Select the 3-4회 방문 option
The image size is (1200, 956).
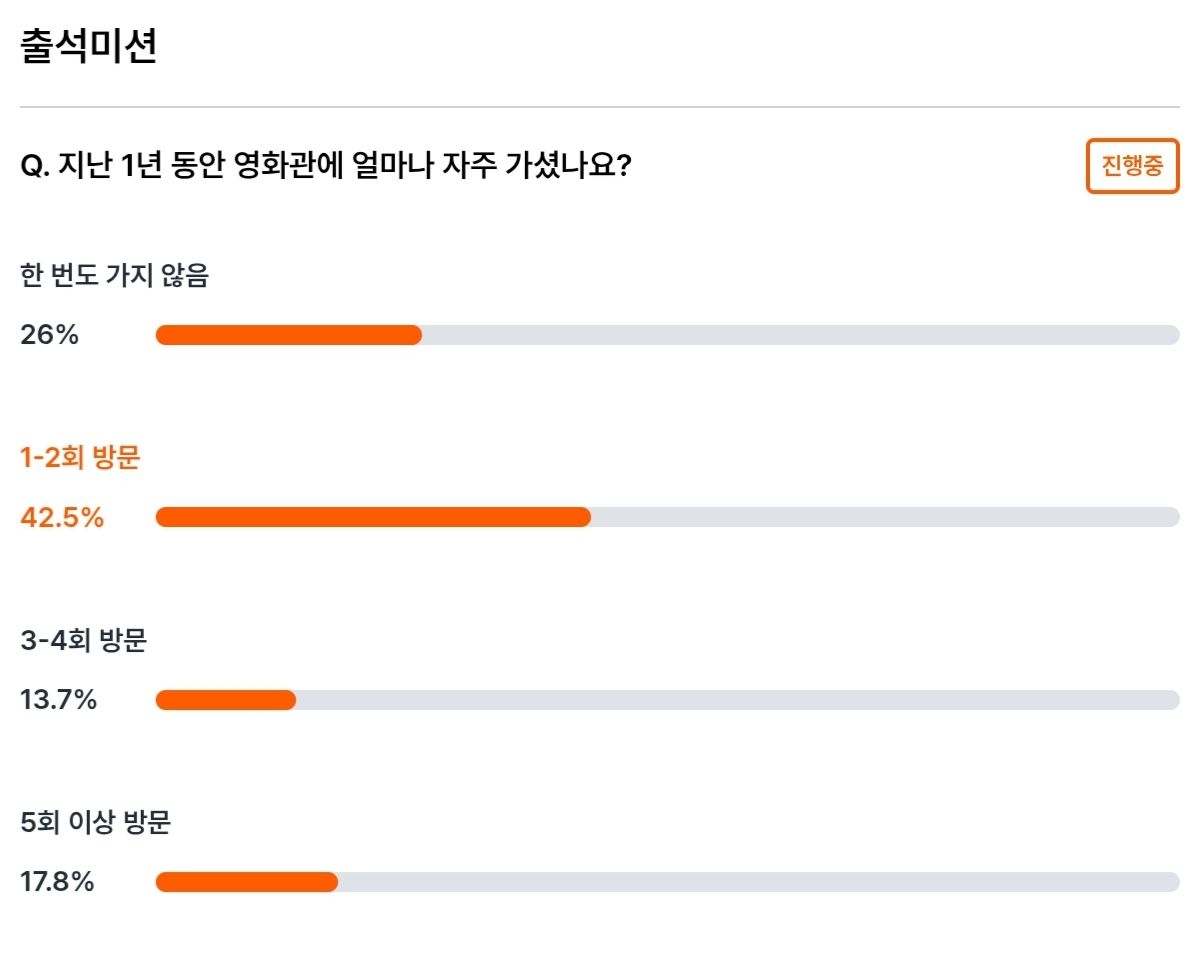[83, 641]
